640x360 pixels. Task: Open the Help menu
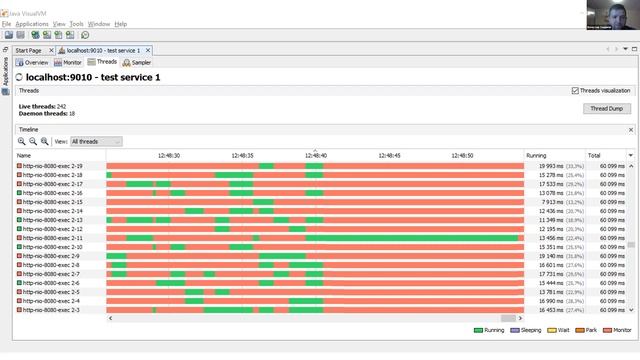(120, 24)
